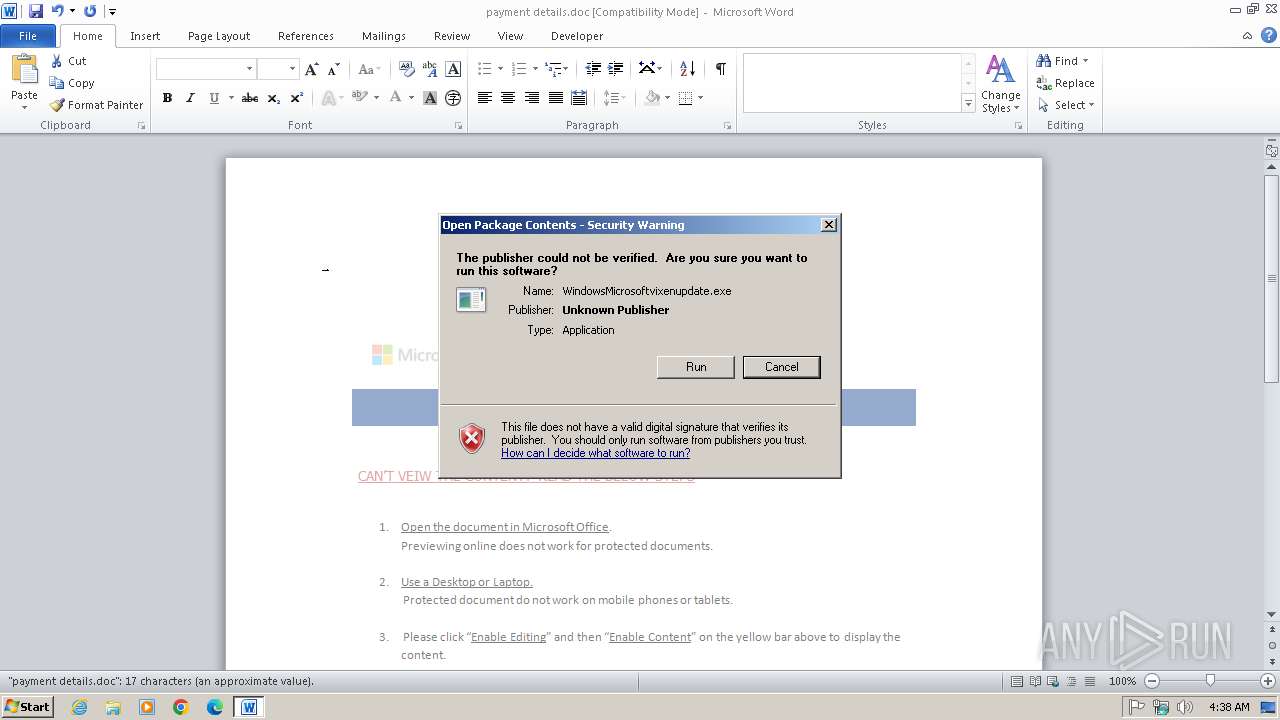
Task: Open the Change Case dropdown
Action: (368, 69)
